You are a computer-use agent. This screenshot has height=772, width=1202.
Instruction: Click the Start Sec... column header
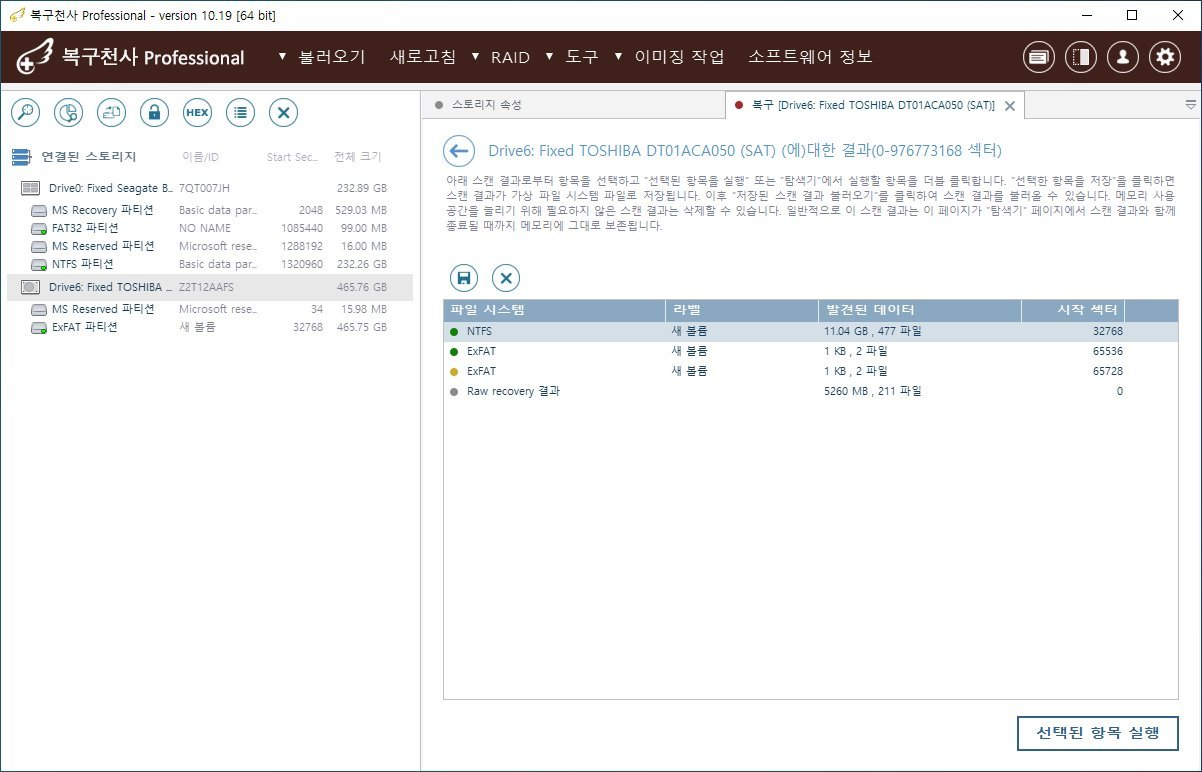(x=293, y=157)
